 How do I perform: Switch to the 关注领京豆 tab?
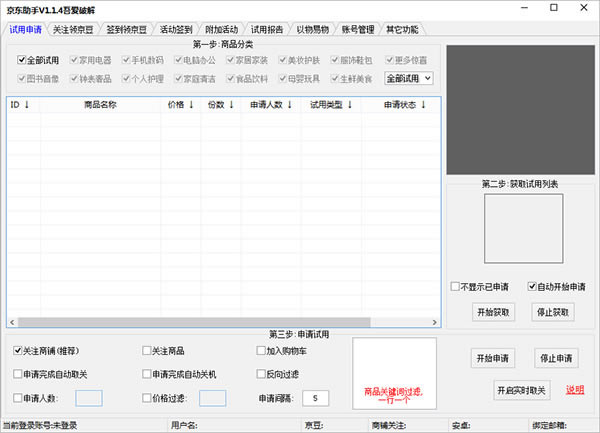click(78, 30)
